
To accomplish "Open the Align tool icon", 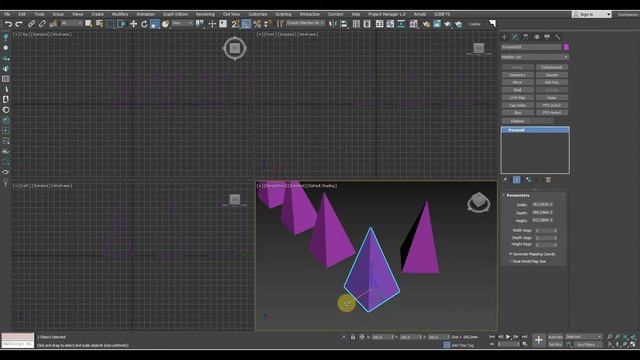I will (x=344, y=24).
